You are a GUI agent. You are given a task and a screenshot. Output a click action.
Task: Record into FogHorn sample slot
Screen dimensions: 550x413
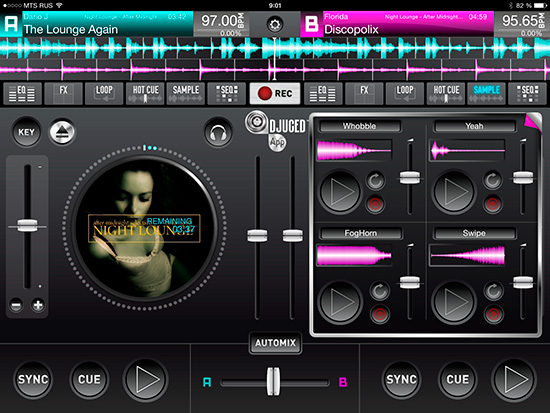(x=380, y=314)
